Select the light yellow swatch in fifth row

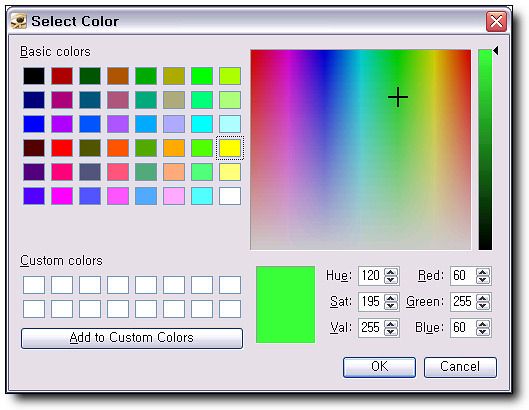pyautogui.click(x=230, y=172)
